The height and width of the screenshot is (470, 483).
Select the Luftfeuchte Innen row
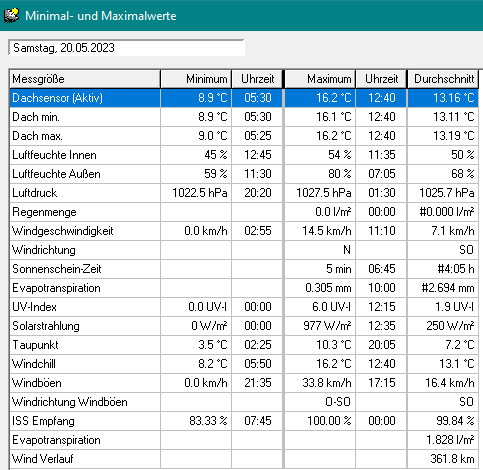pos(244,155)
